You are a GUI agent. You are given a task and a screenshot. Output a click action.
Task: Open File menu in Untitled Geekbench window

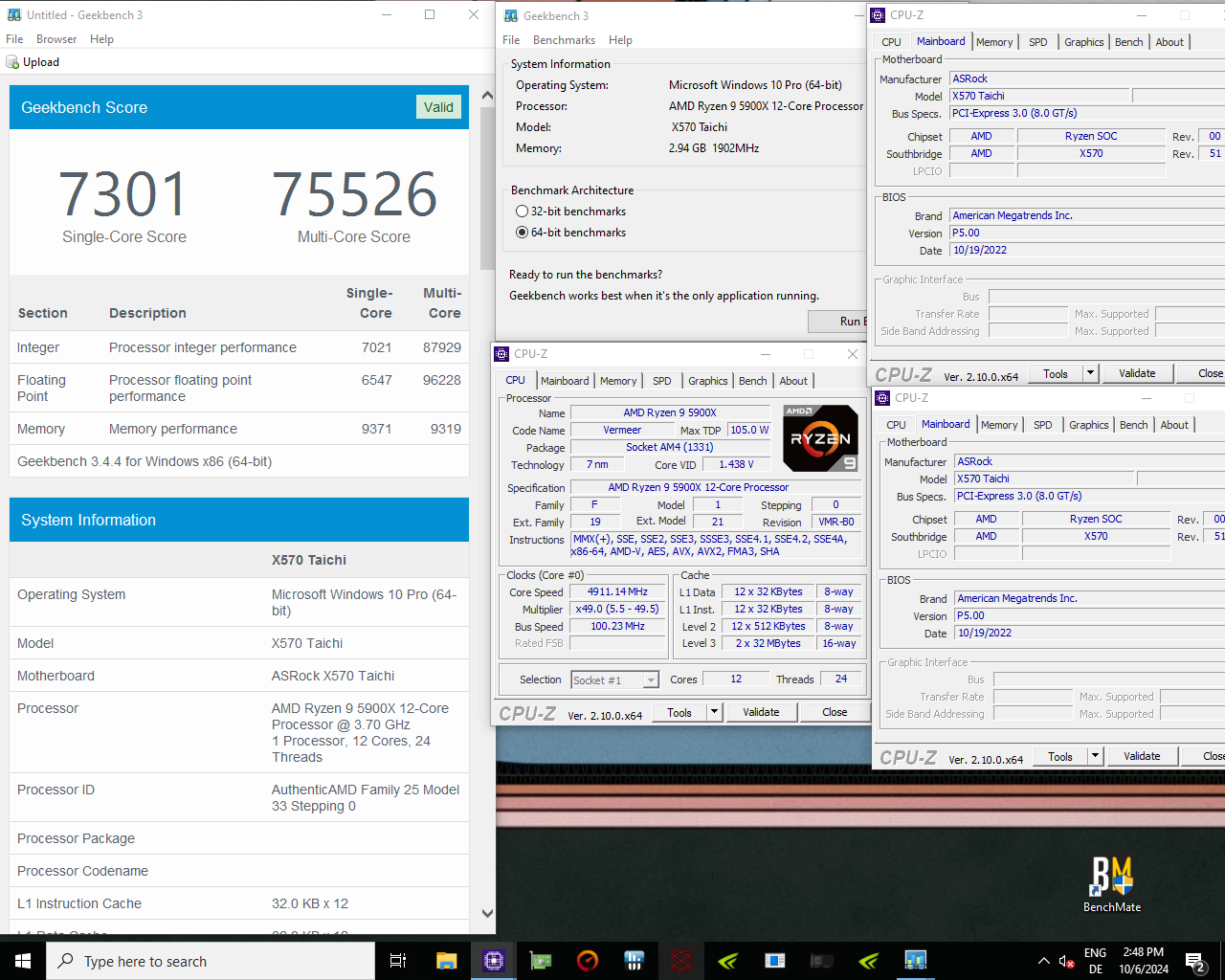click(x=14, y=39)
